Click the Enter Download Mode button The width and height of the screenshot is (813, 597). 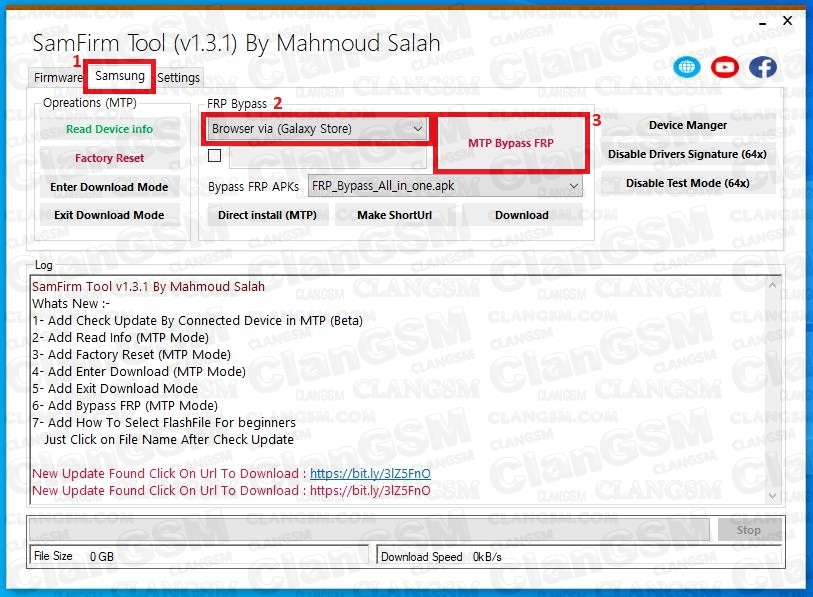click(x=109, y=187)
